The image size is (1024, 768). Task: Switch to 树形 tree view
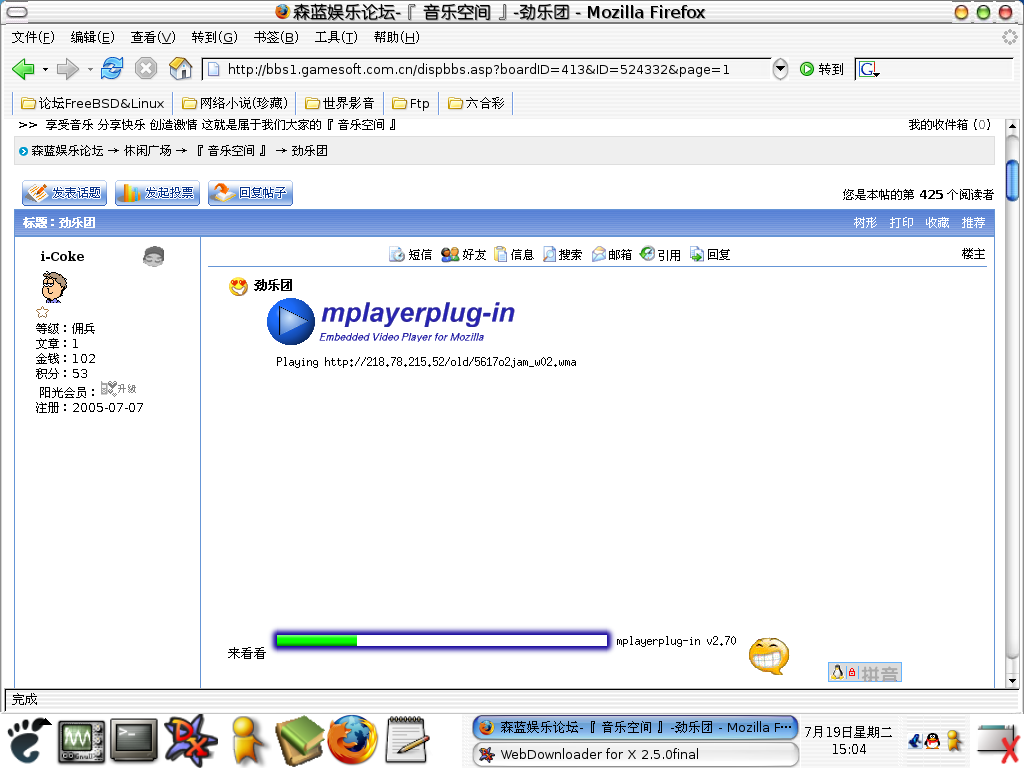click(865, 223)
